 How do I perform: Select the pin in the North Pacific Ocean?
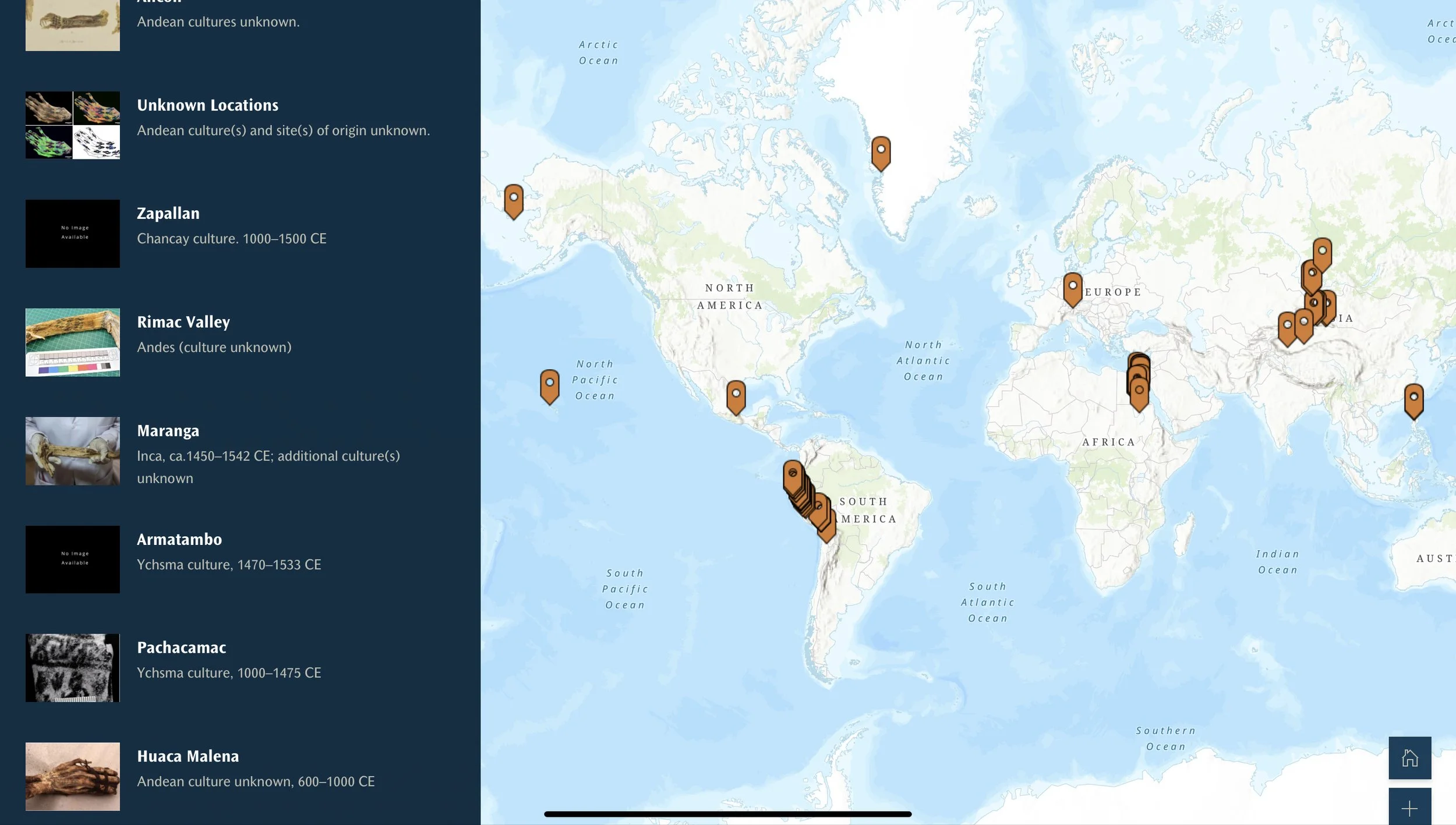[549, 384]
